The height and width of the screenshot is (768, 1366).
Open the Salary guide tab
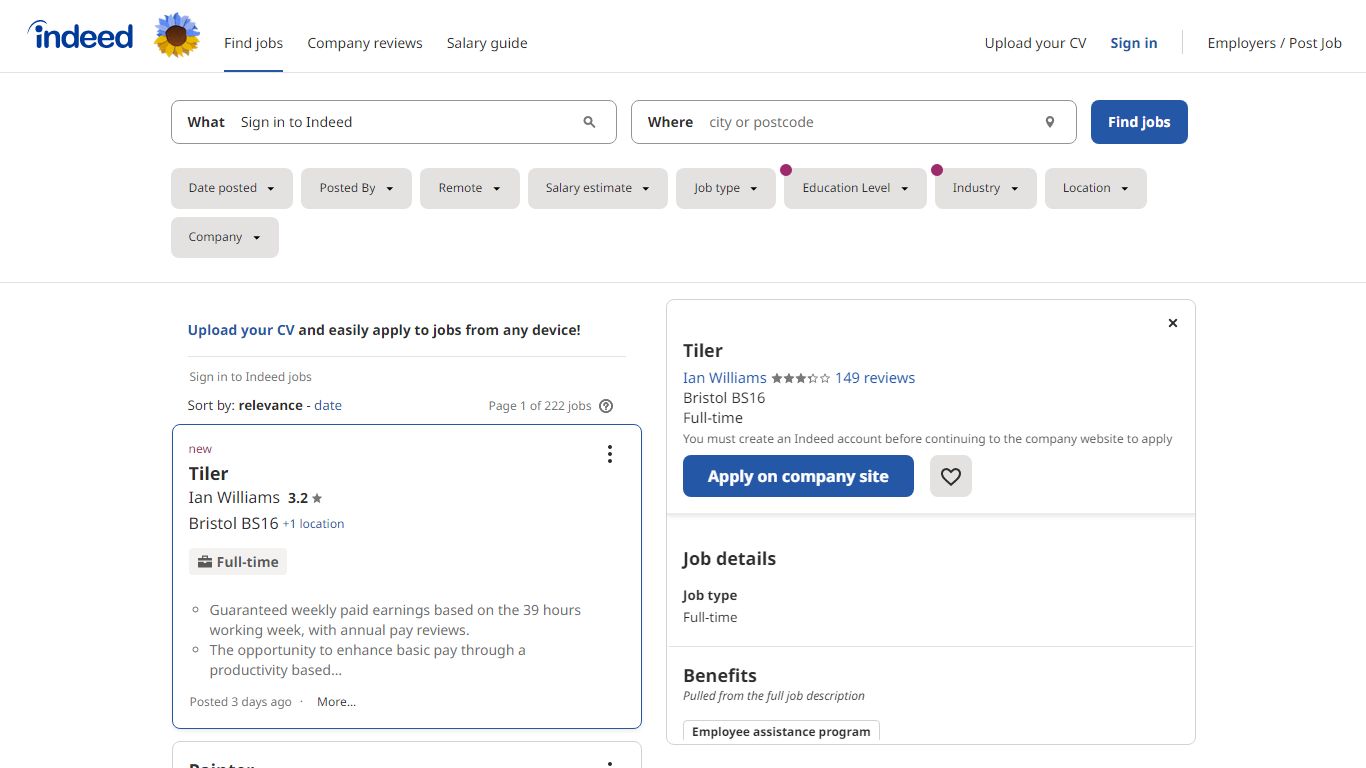487,43
